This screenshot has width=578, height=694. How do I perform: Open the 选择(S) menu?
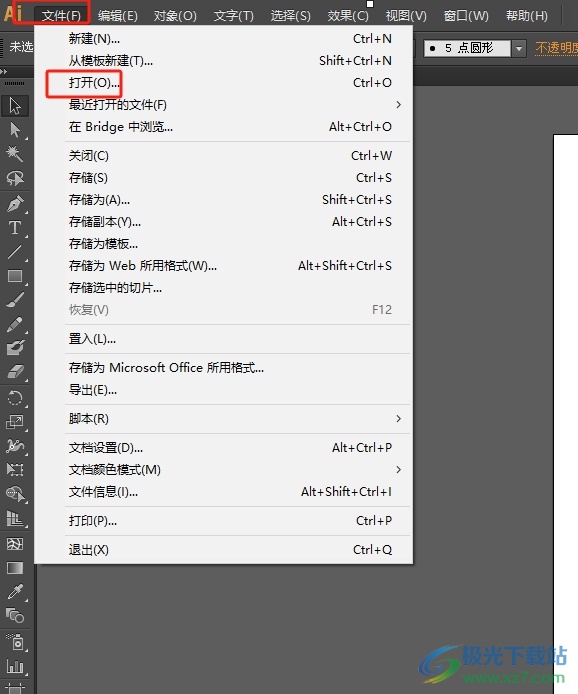[290, 15]
